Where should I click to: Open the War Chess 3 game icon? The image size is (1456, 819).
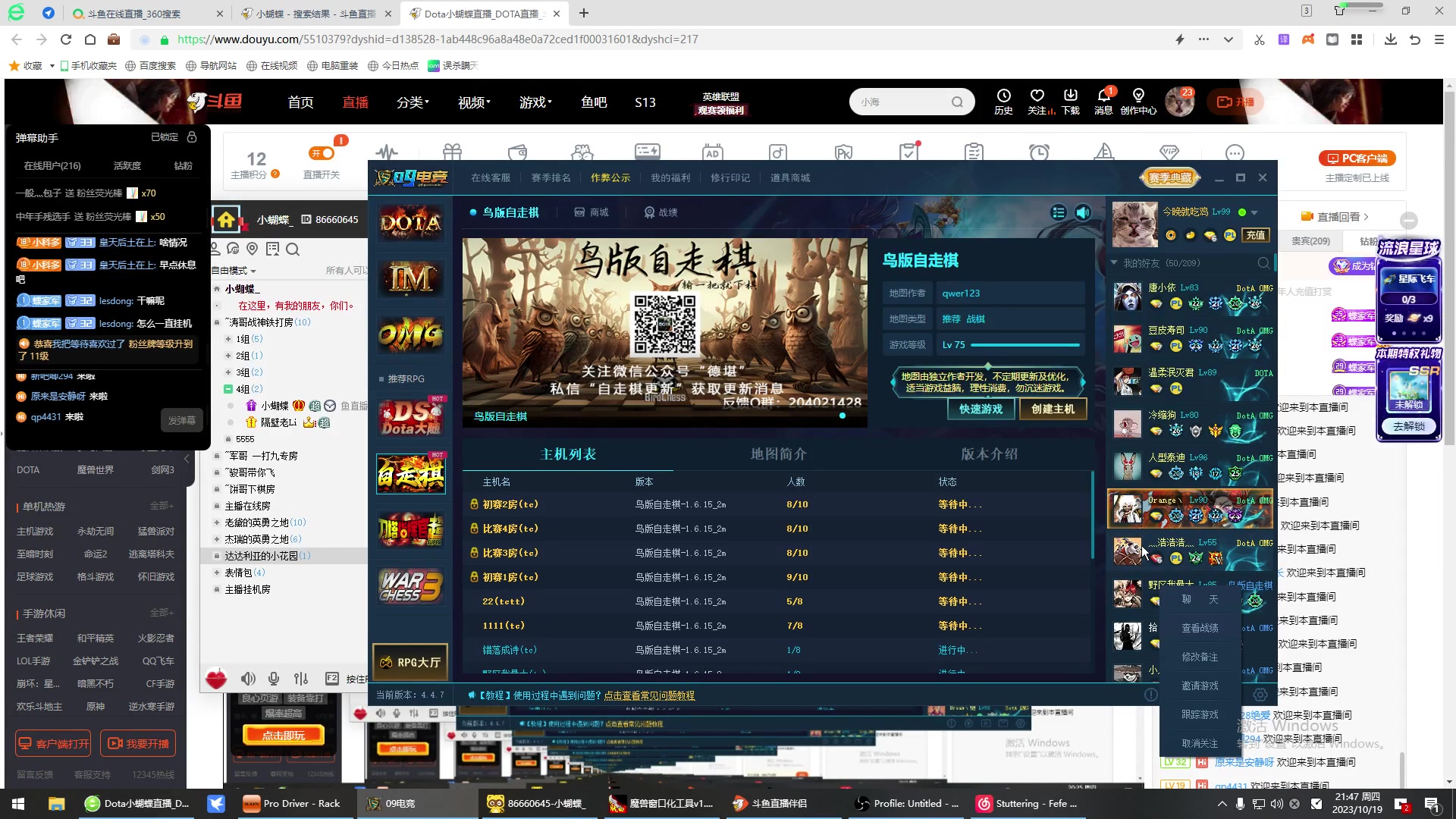410,585
